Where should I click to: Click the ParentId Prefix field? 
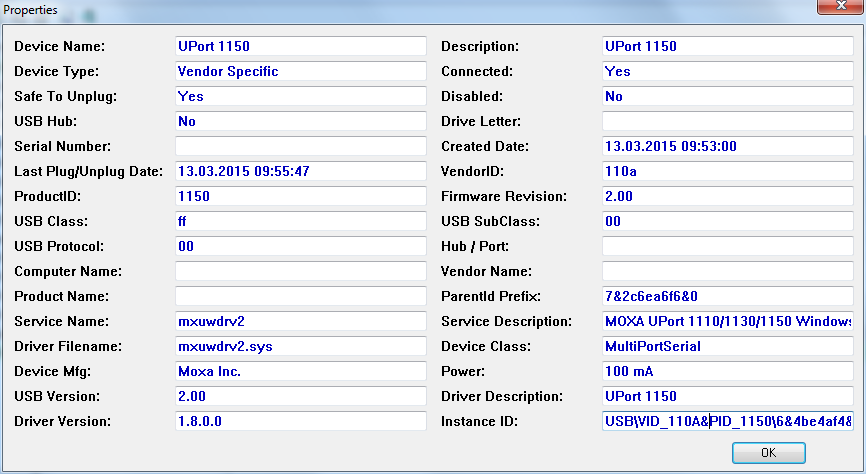click(727, 296)
